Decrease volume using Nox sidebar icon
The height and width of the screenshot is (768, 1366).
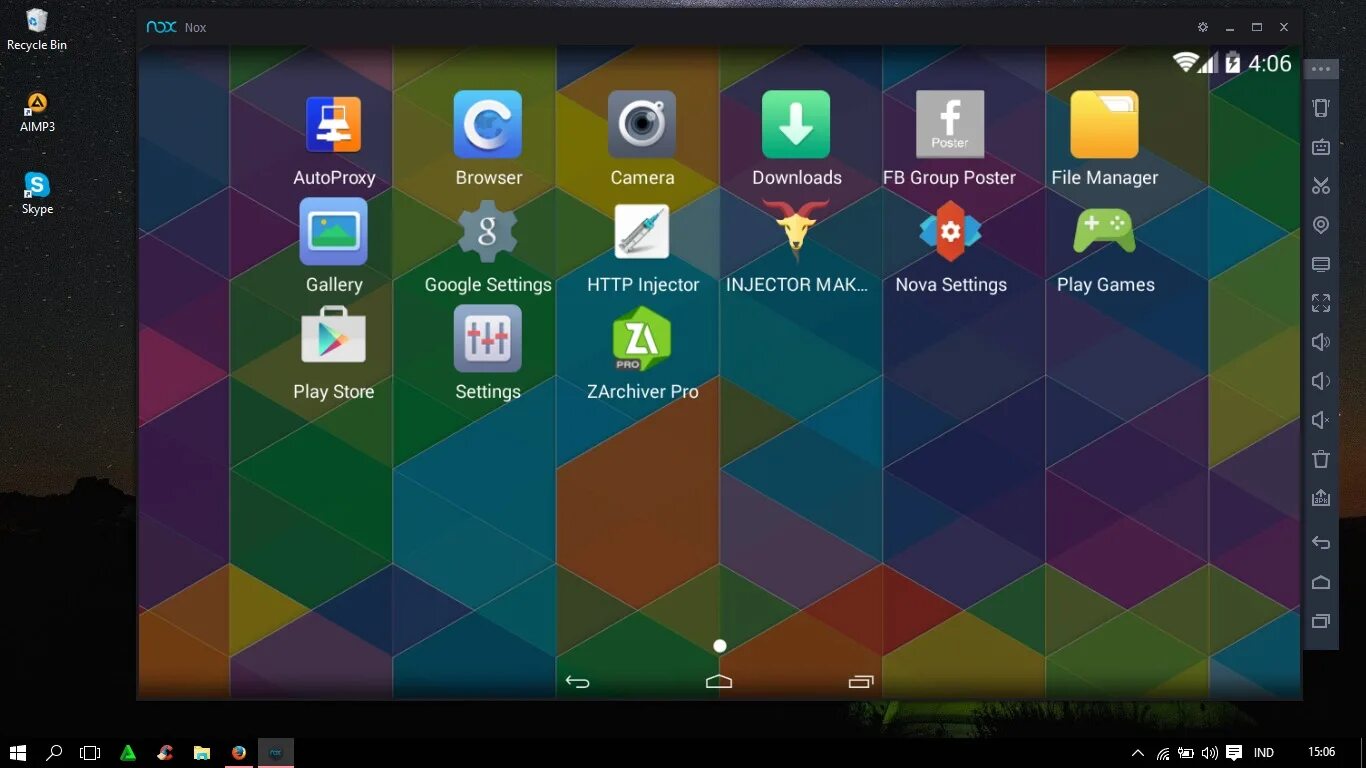tap(1321, 381)
